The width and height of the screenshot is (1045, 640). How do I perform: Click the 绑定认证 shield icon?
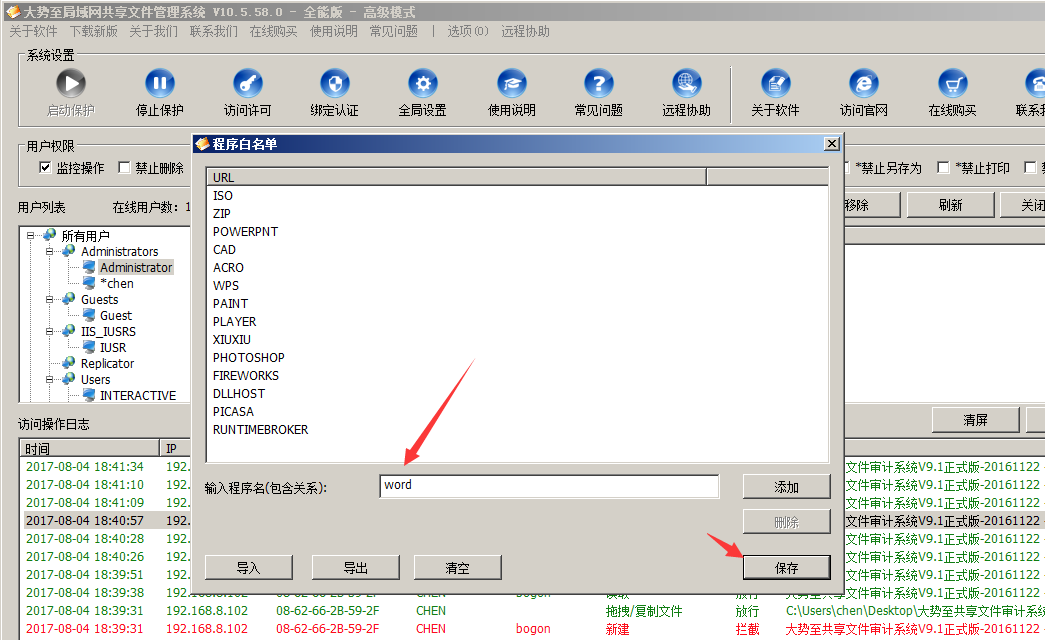335,84
